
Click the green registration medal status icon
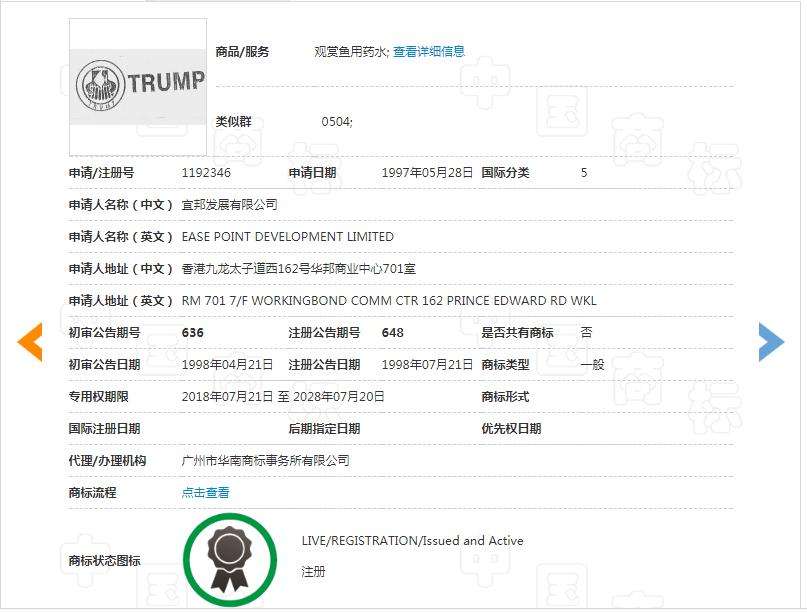click(230, 559)
